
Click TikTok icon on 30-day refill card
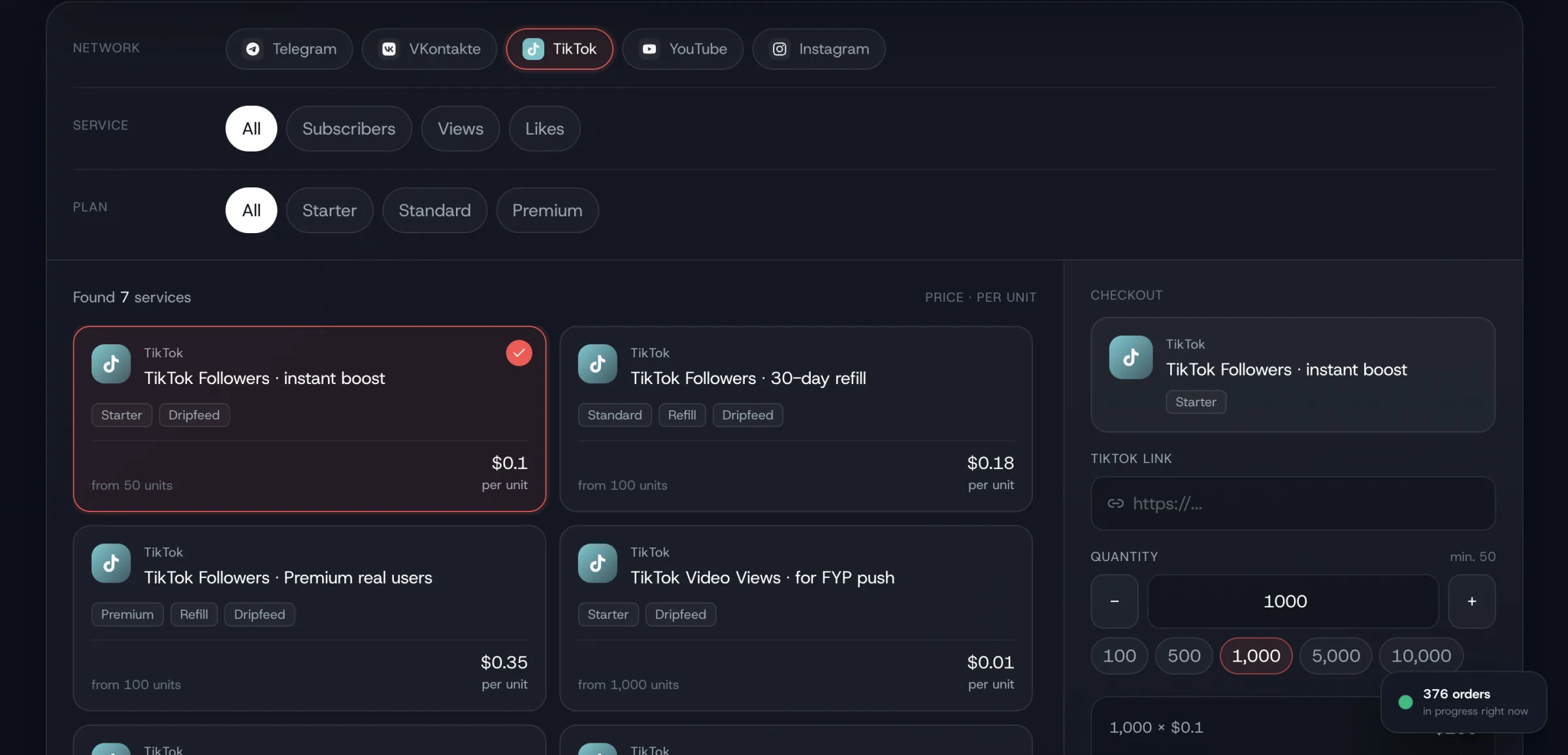pos(597,364)
